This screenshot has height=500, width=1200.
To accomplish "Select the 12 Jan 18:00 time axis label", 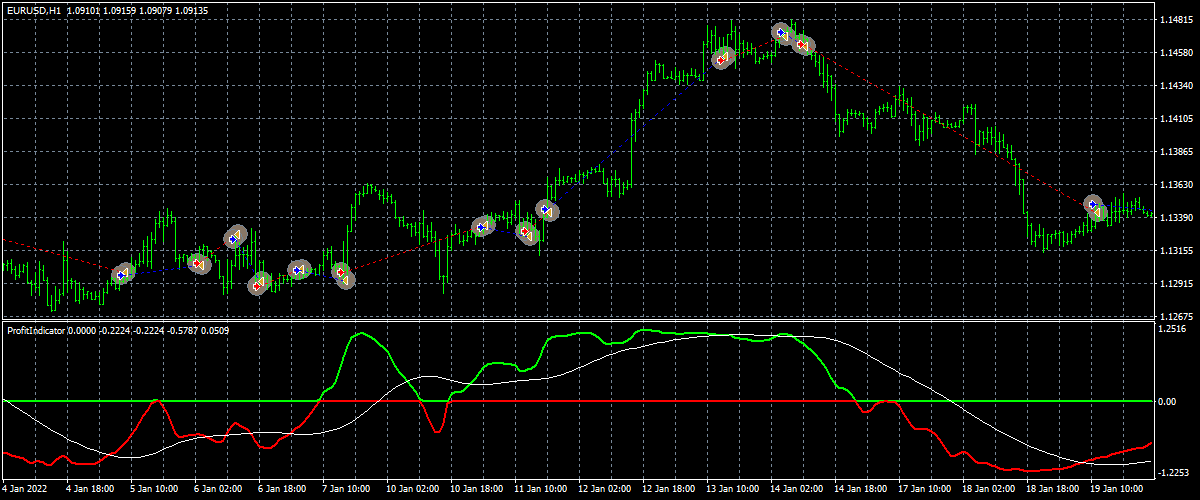I will (669, 490).
